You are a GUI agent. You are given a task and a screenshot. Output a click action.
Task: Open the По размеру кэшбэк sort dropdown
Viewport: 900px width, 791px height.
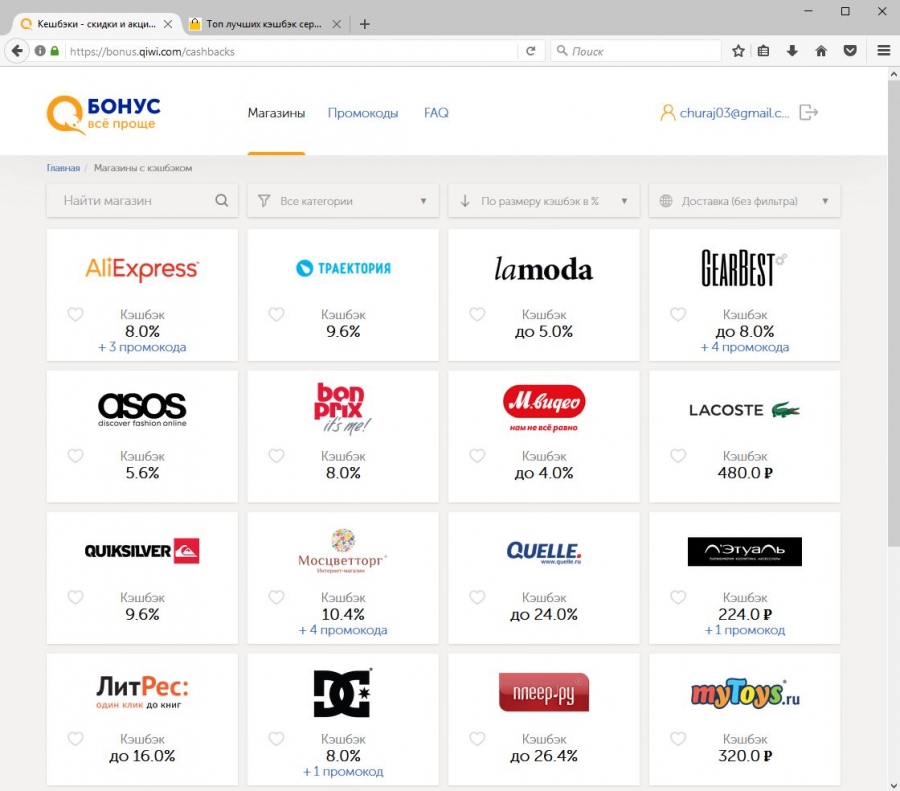coord(544,201)
